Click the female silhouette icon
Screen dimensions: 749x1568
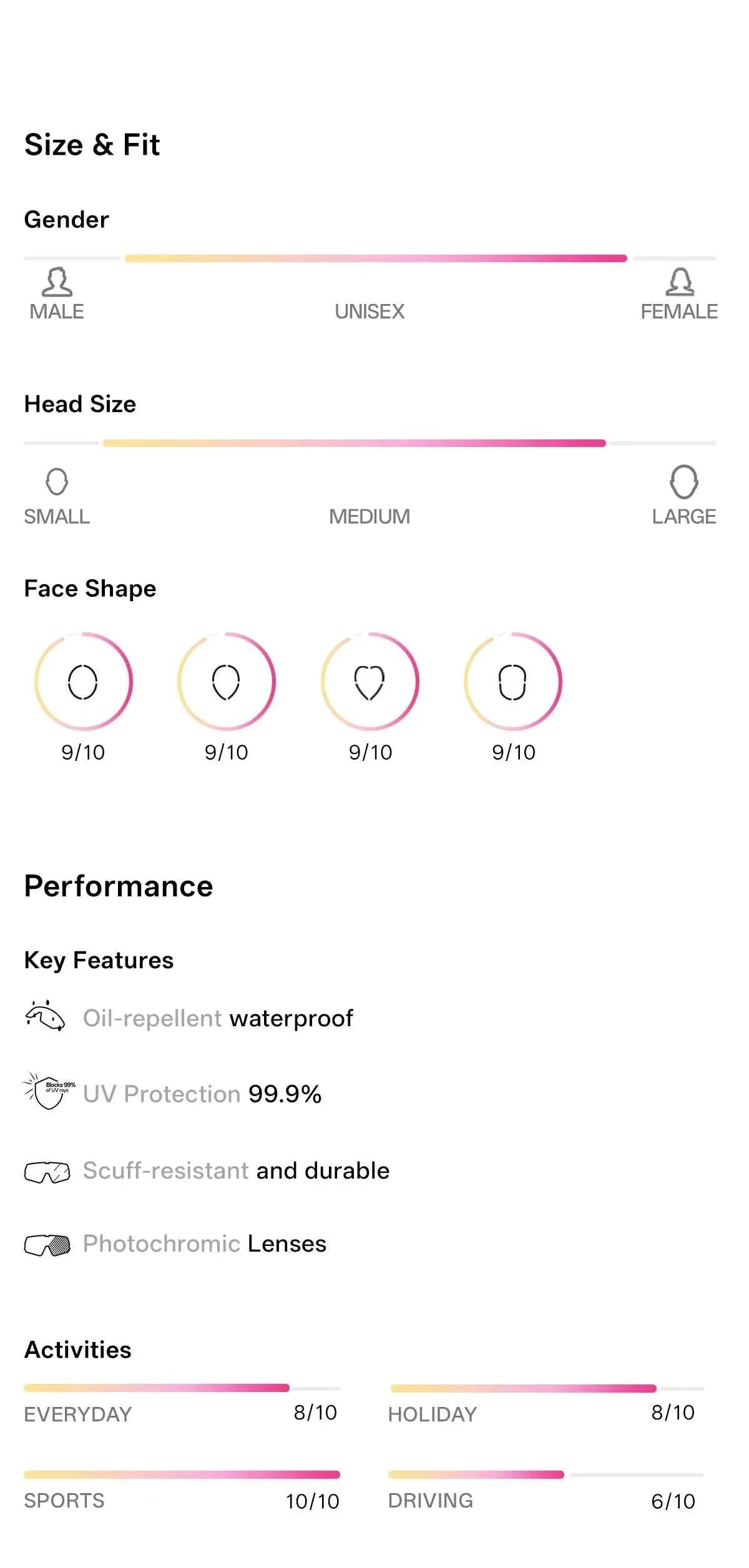click(x=680, y=282)
